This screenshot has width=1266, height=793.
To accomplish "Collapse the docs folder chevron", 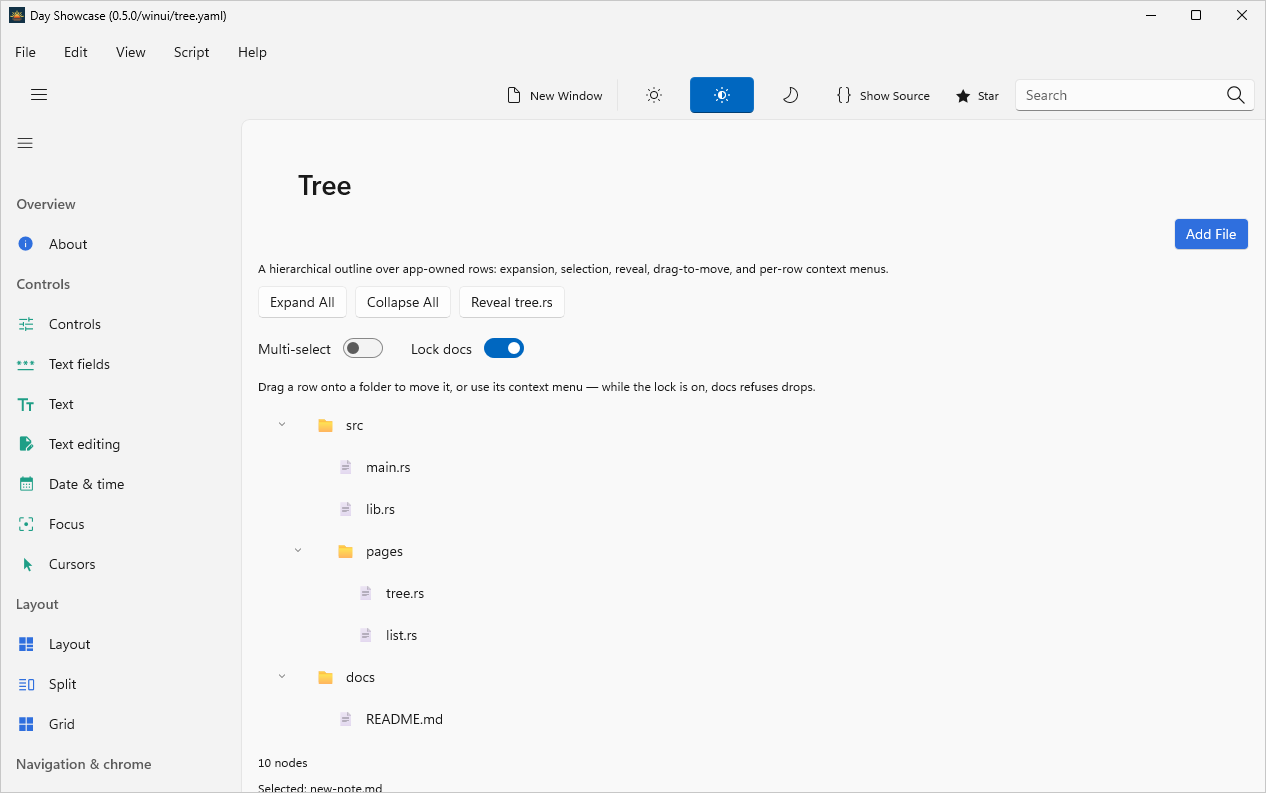I will point(282,677).
